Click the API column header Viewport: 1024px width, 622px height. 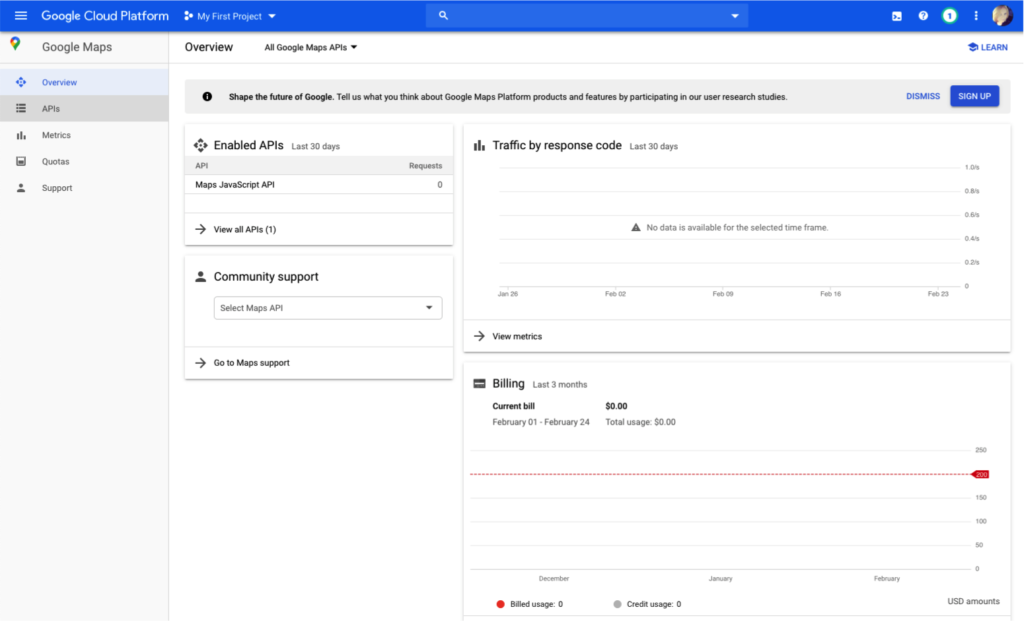[202, 166]
